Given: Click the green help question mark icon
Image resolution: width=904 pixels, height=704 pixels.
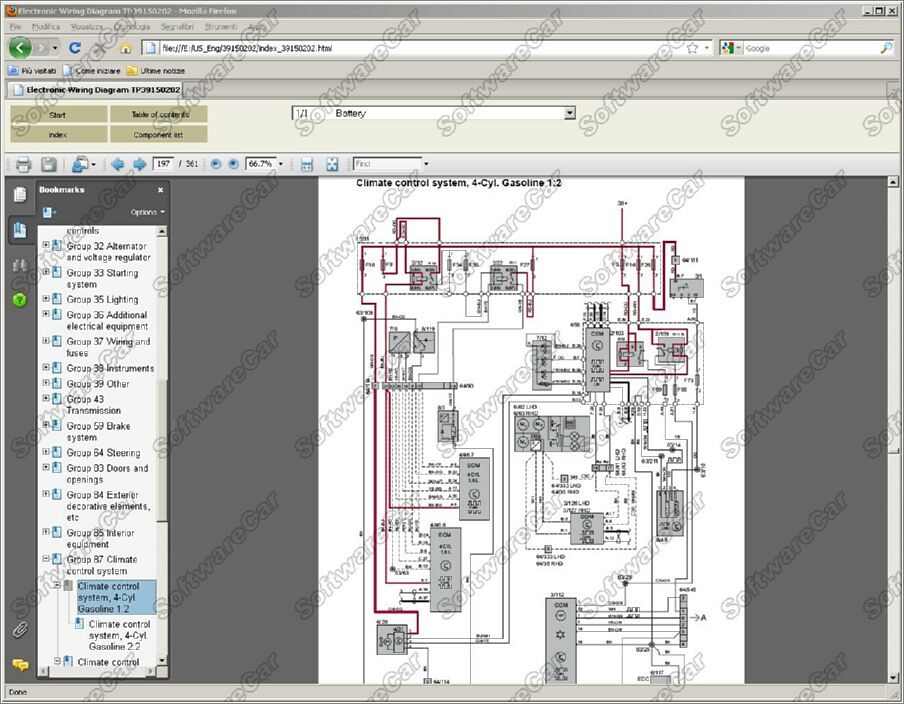Looking at the screenshot, I should pos(19,299).
